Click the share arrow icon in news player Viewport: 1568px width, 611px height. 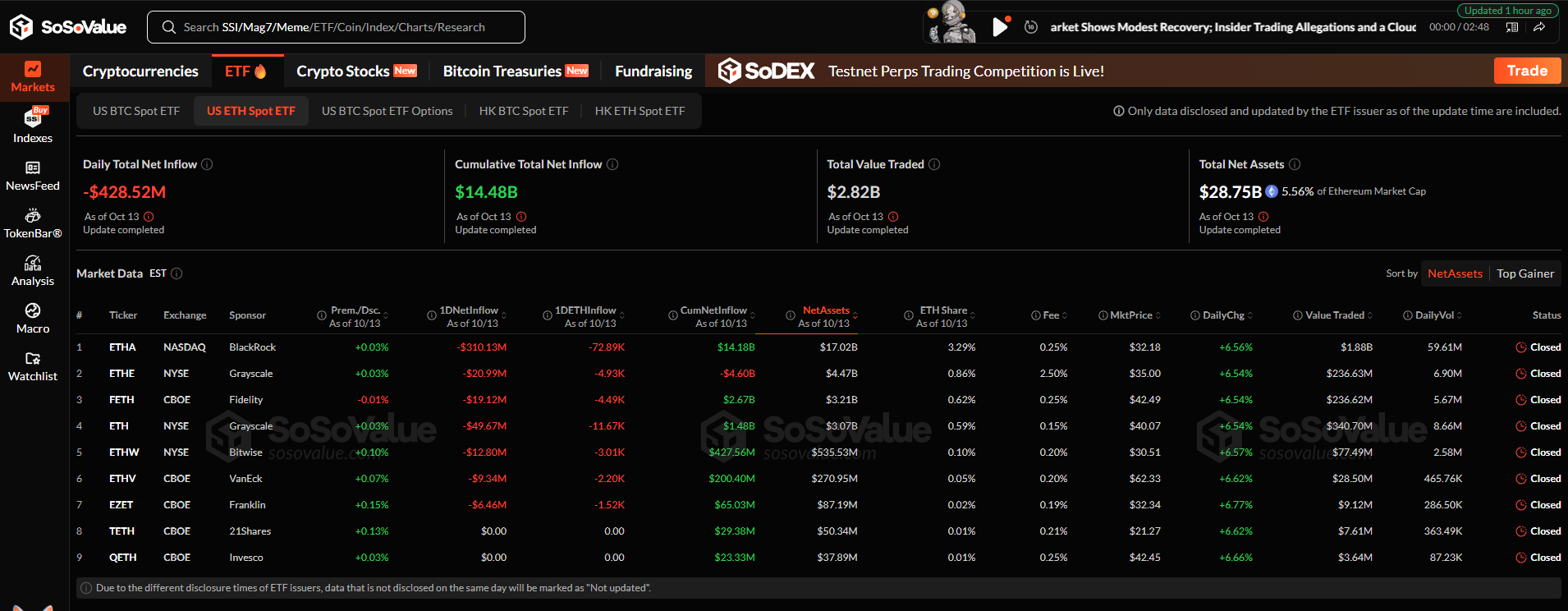(x=1539, y=27)
